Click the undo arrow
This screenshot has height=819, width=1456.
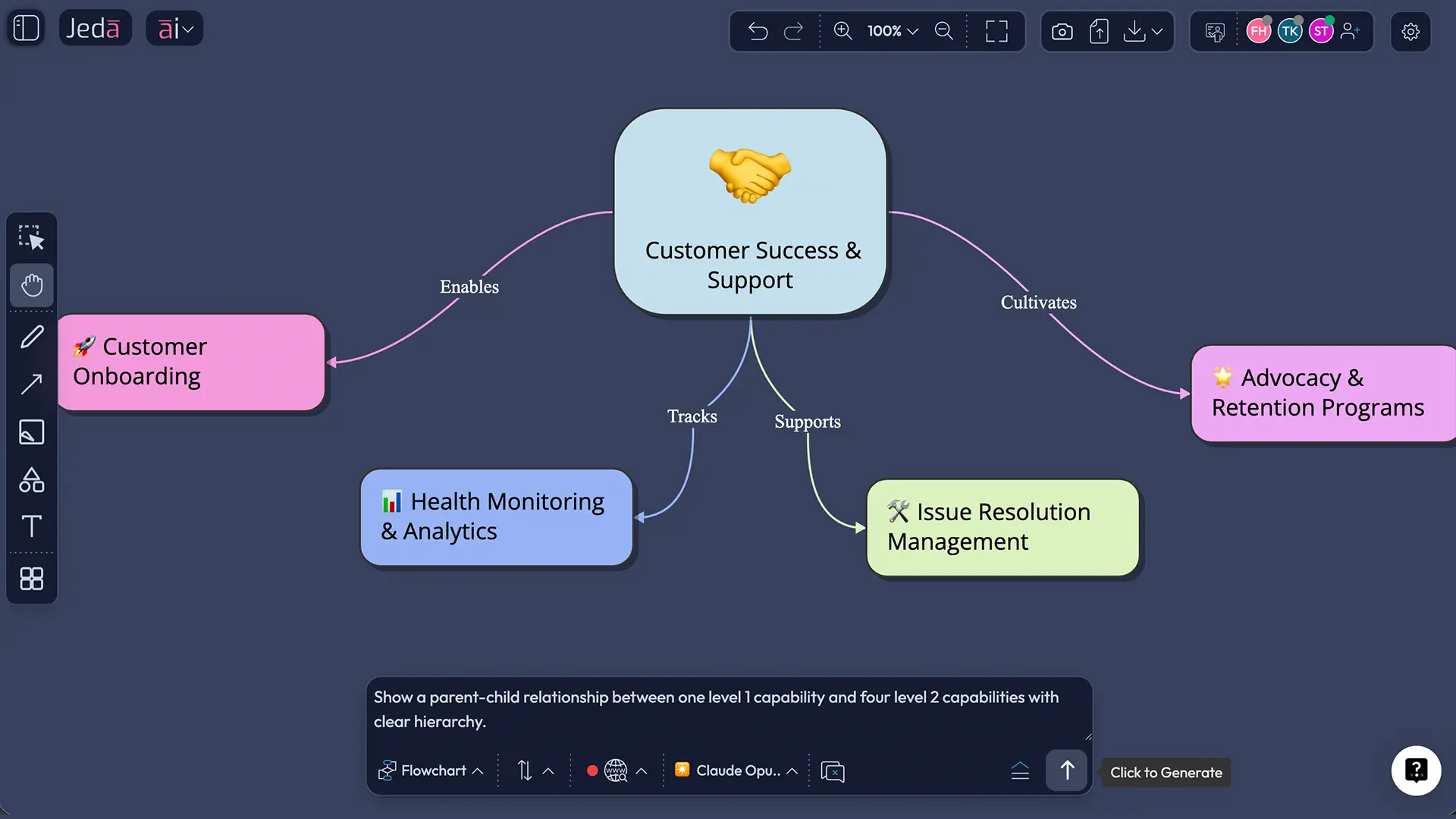click(x=758, y=31)
